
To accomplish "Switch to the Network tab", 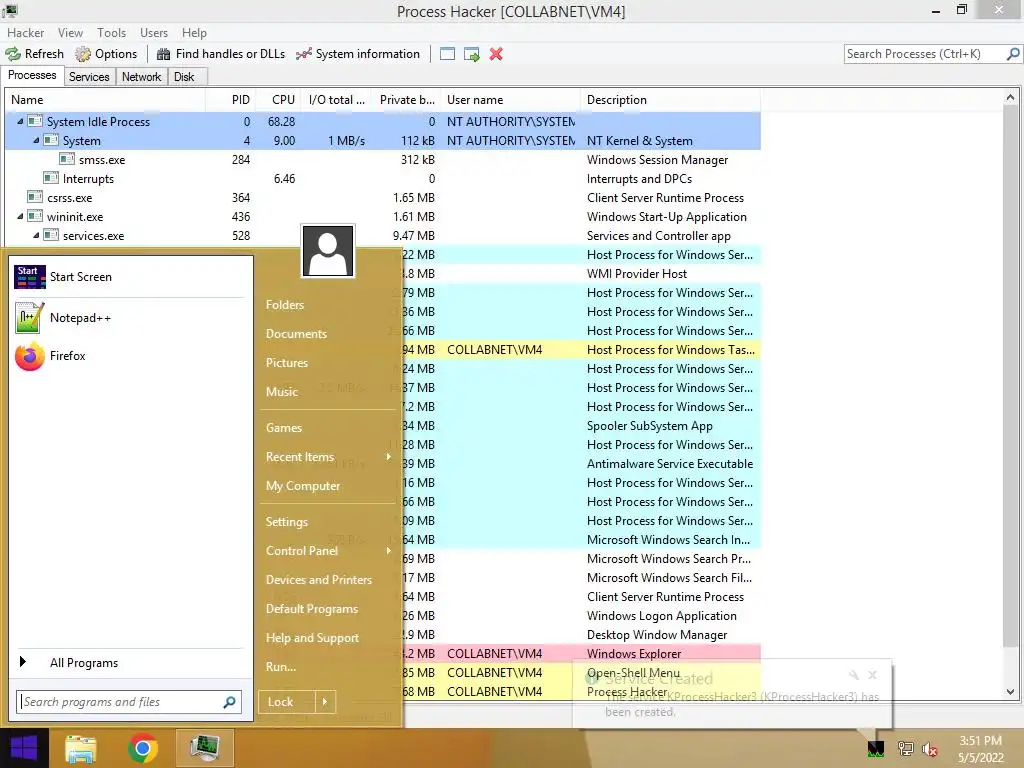I will 141,77.
